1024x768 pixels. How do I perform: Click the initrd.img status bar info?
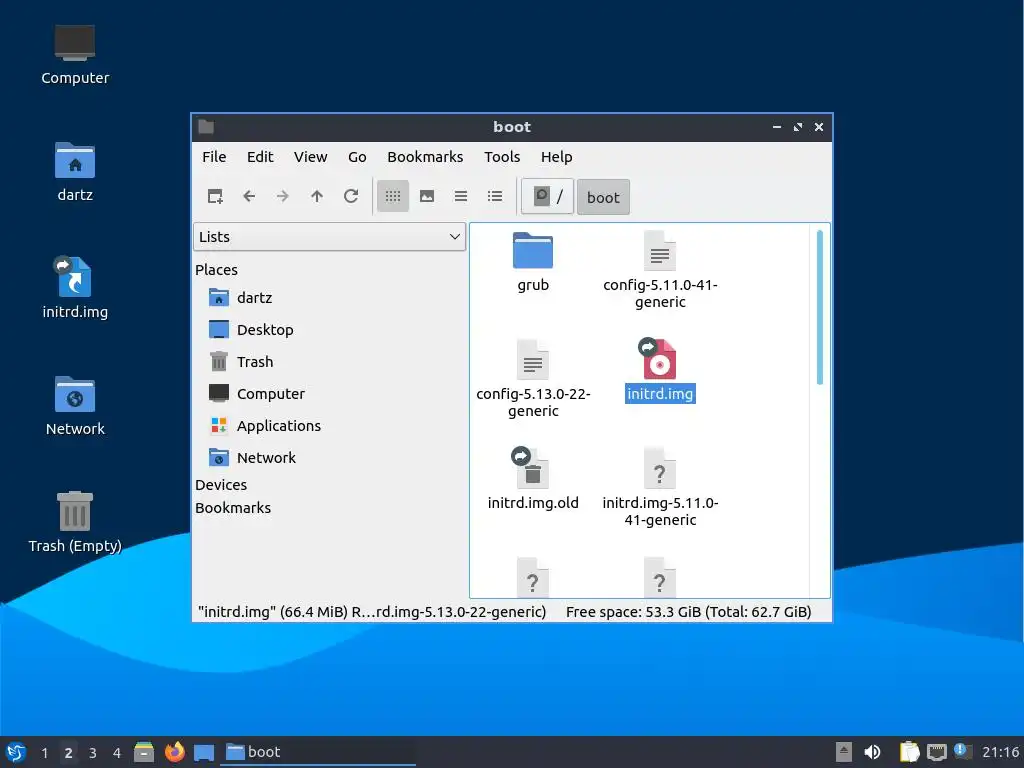coord(372,612)
